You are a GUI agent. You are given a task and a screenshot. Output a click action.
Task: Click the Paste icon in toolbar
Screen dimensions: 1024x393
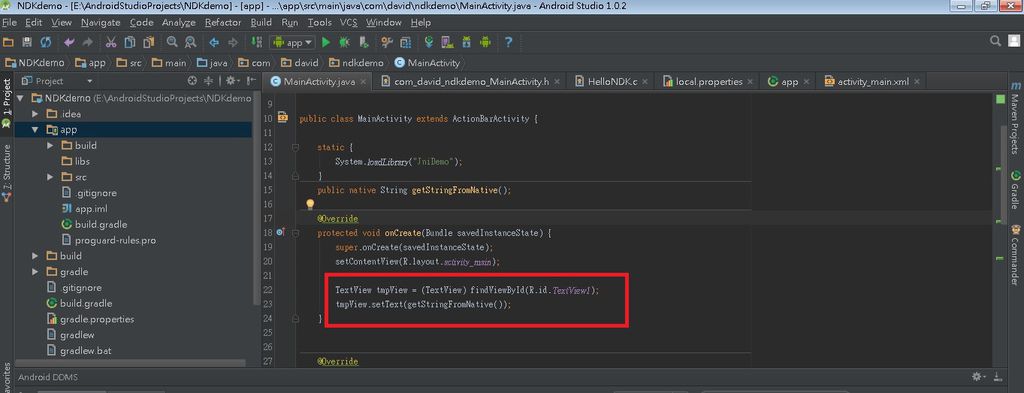pos(148,42)
